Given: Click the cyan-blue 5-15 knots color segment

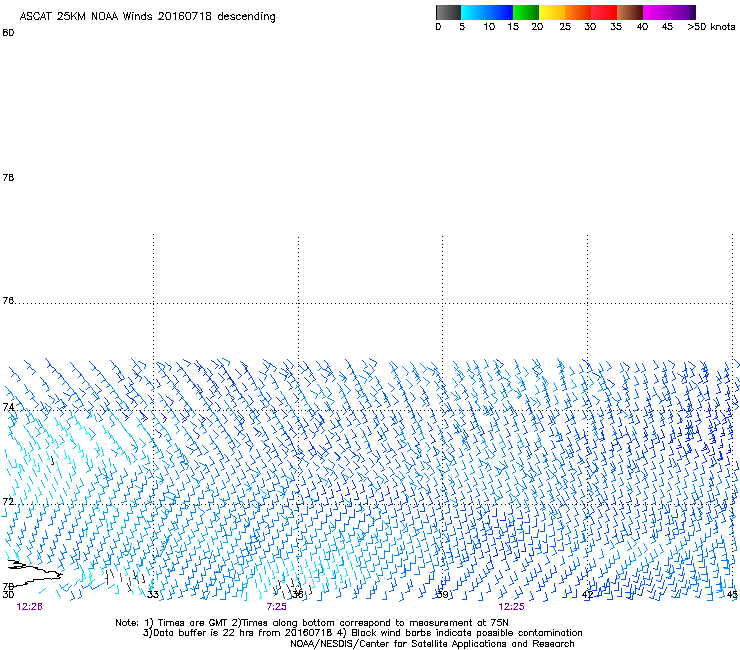Looking at the screenshot, I should [x=487, y=12].
